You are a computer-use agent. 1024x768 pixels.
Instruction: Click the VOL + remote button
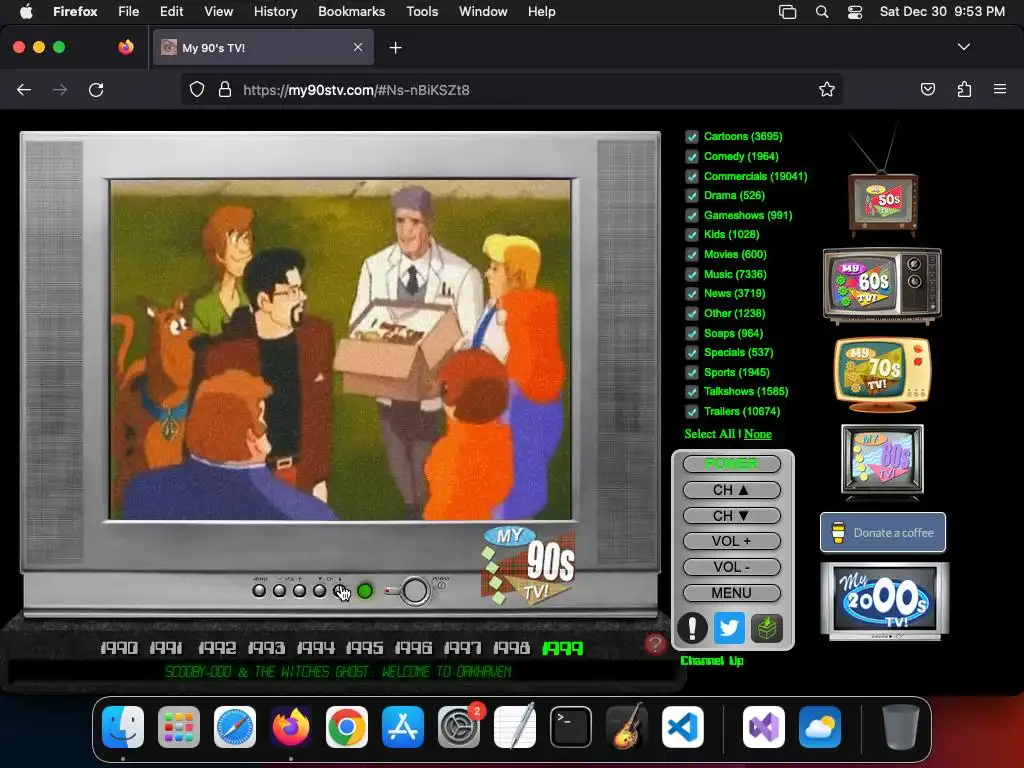731,541
